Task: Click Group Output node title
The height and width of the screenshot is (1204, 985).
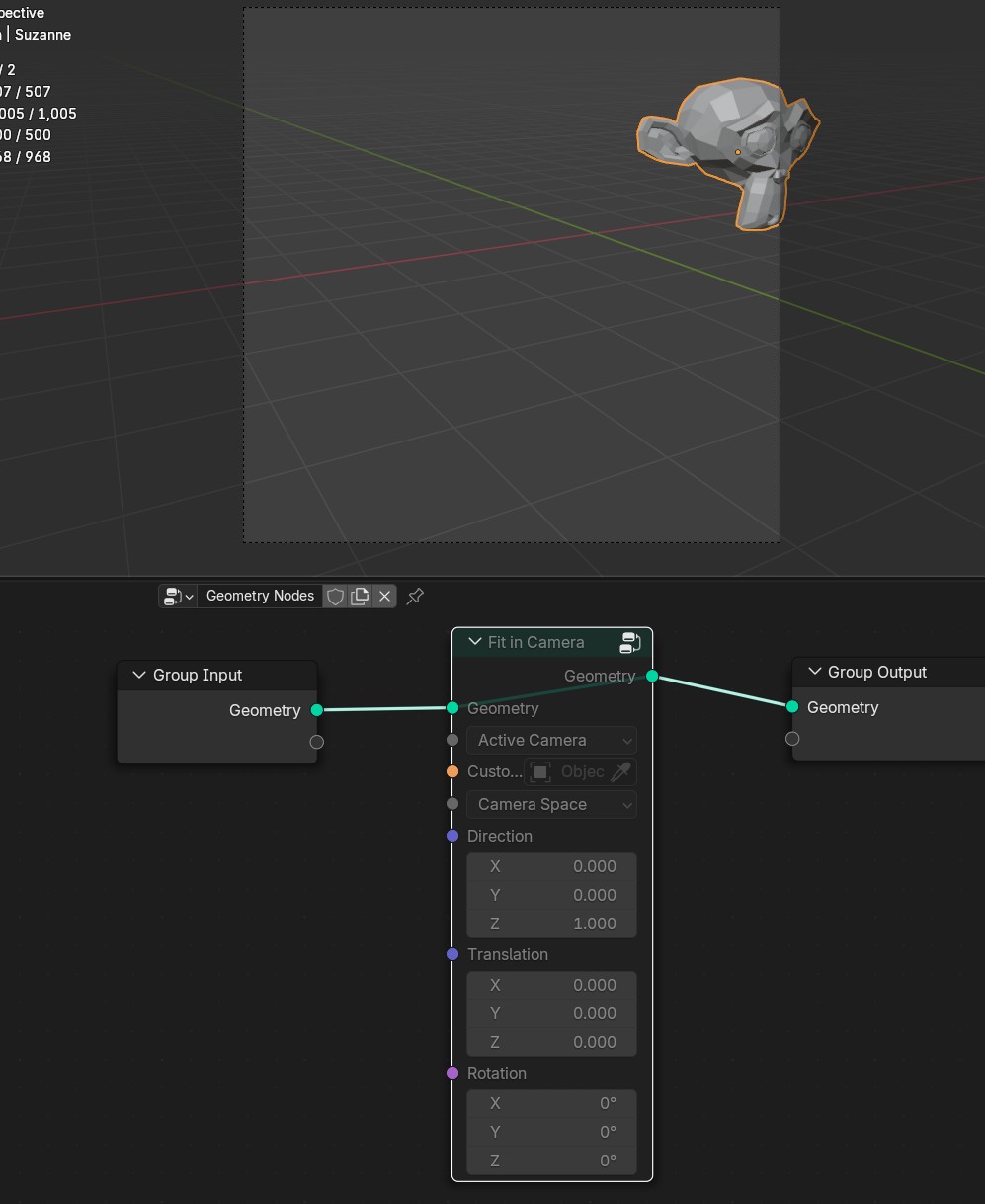Action: pyautogui.click(x=877, y=672)
